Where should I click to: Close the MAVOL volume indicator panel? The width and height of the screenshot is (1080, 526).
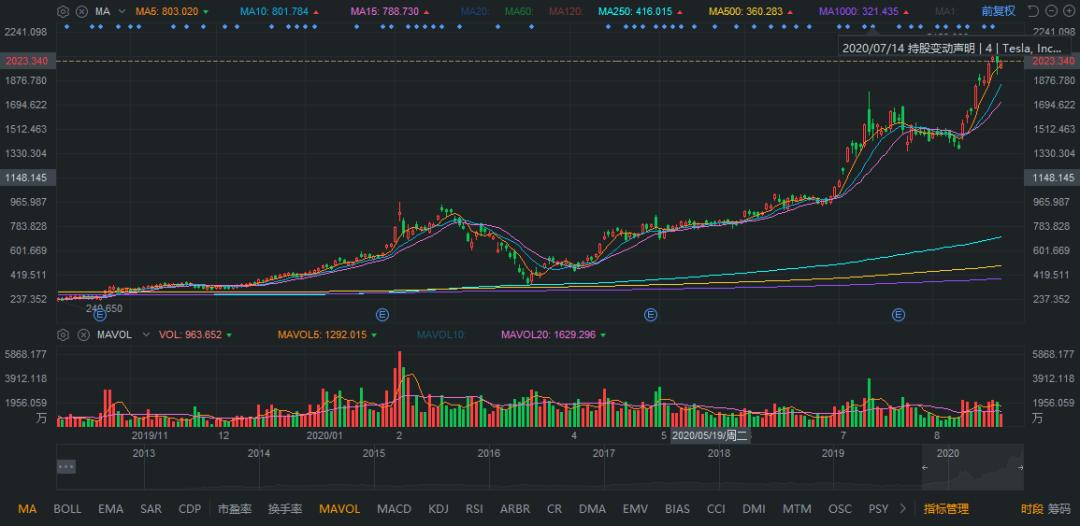pos(80,334)
